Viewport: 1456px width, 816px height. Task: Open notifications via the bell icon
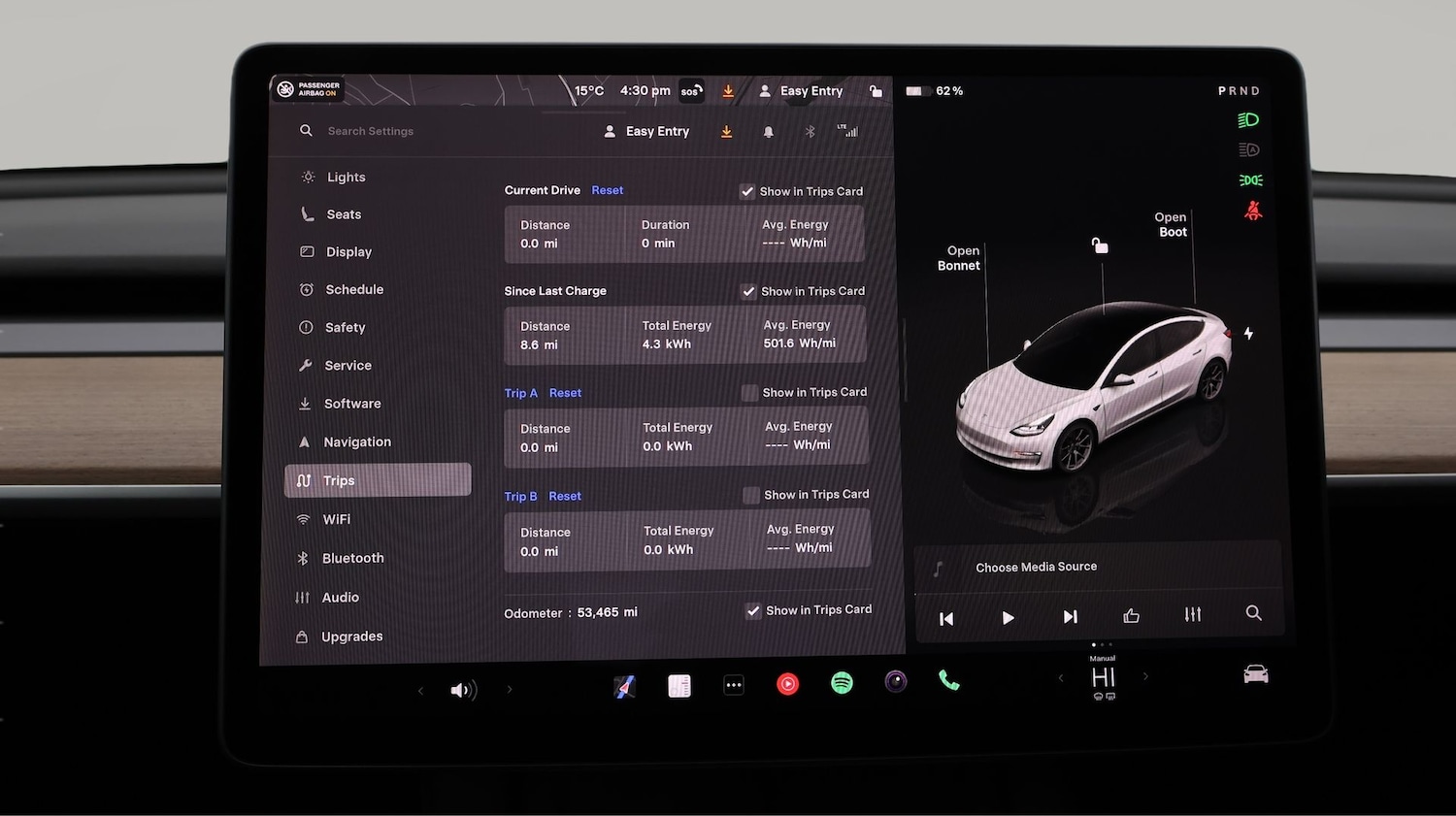coord(768,131)
